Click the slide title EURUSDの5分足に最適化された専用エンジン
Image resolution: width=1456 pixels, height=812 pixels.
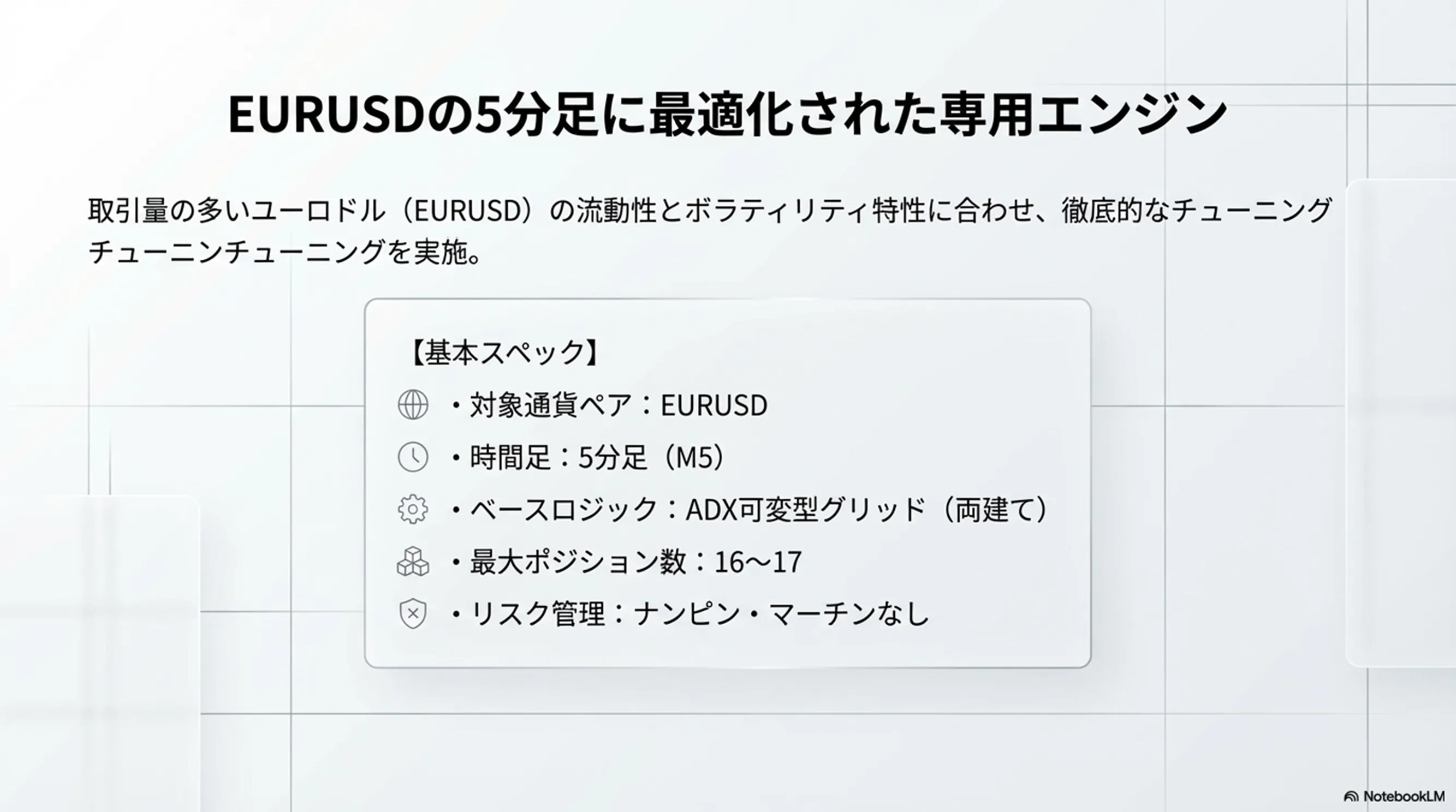tap(727, 115)
